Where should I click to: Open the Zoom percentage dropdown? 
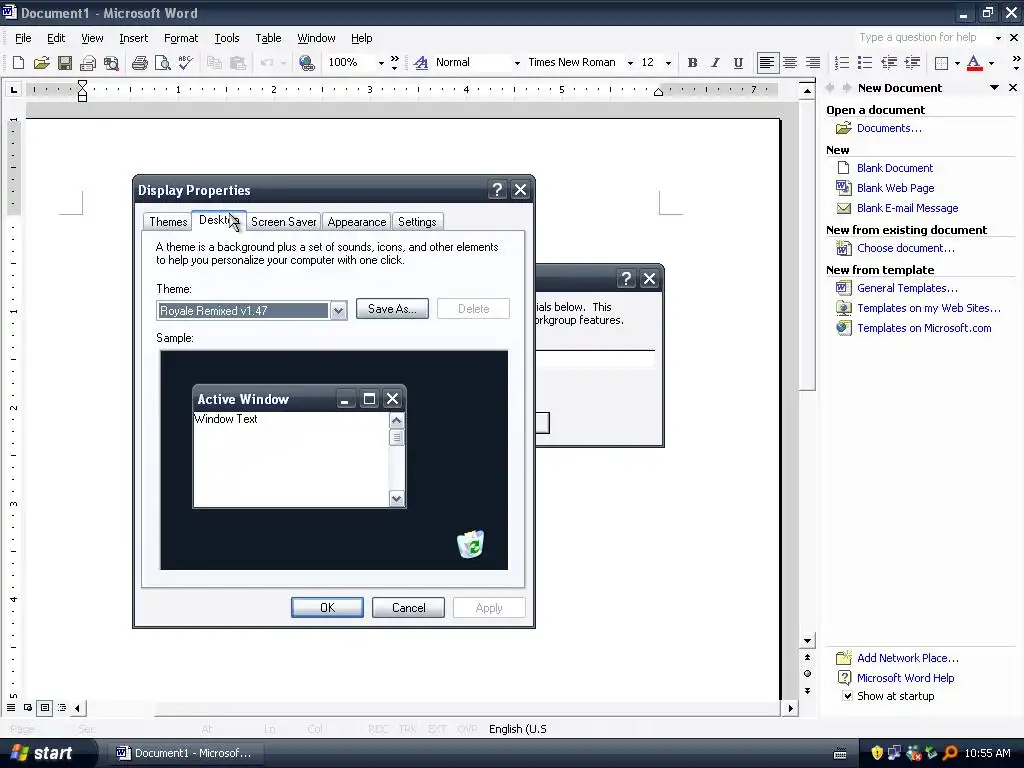click(x=381, y=63)
